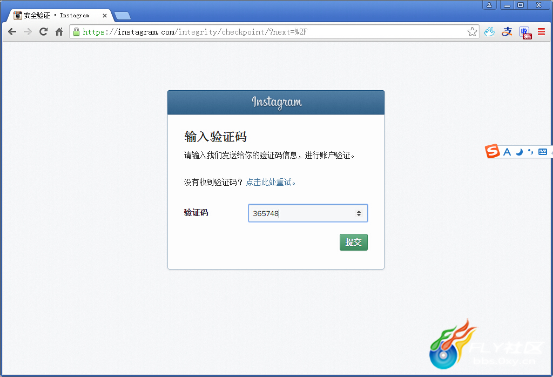Toggle punctuation mode on Sogou bar
Viewport: 553px width, 377px height.
point(530,152)
